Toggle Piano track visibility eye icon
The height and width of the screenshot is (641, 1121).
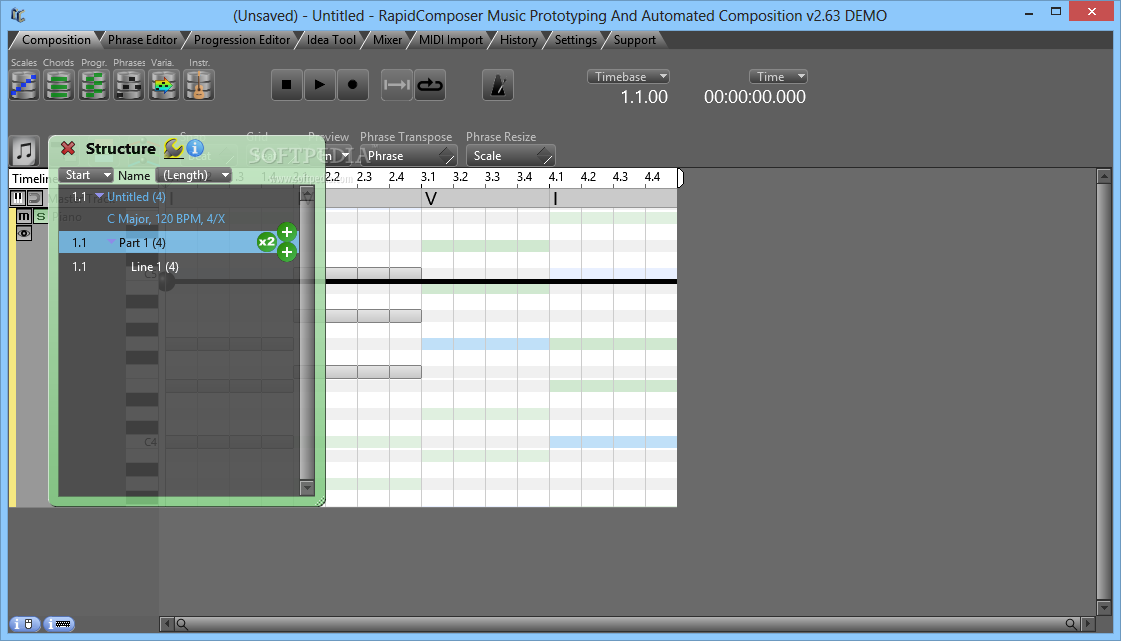pyautogui.click(x=24, y=234)
